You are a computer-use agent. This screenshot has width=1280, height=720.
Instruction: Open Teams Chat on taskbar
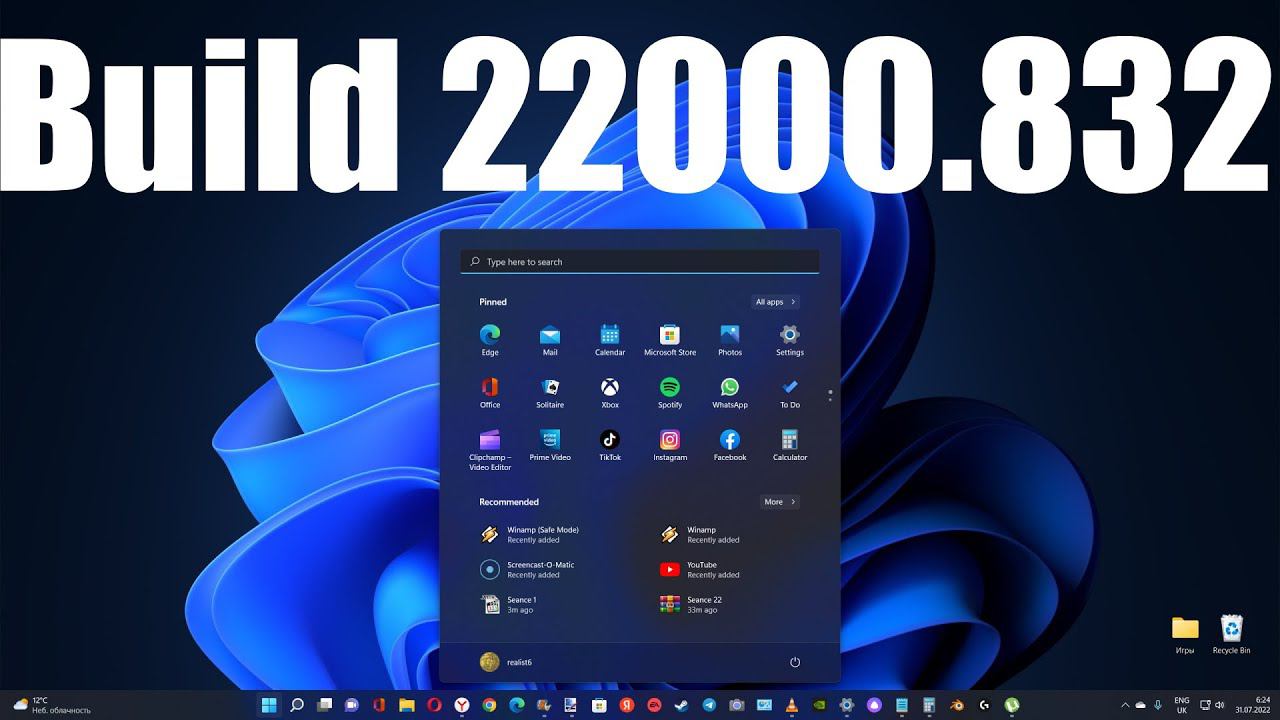click(x=351, y=705)
